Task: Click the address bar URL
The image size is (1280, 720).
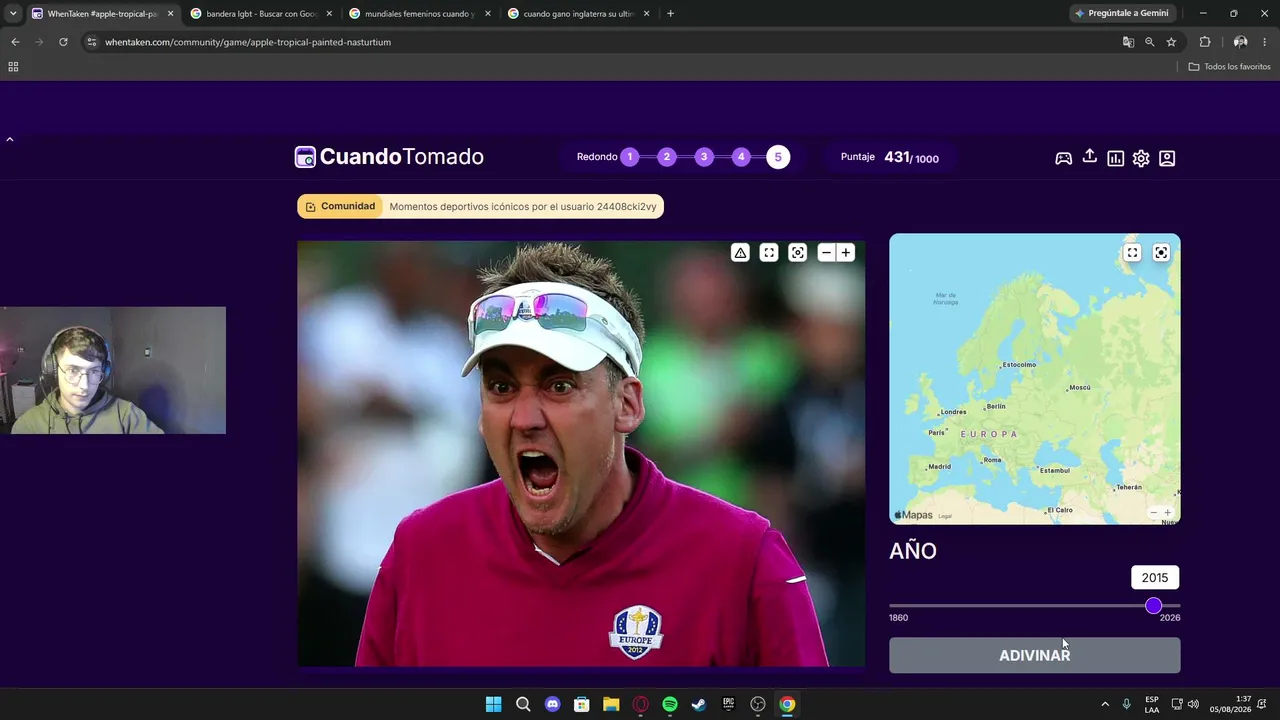Action: [x=248, y=42]
